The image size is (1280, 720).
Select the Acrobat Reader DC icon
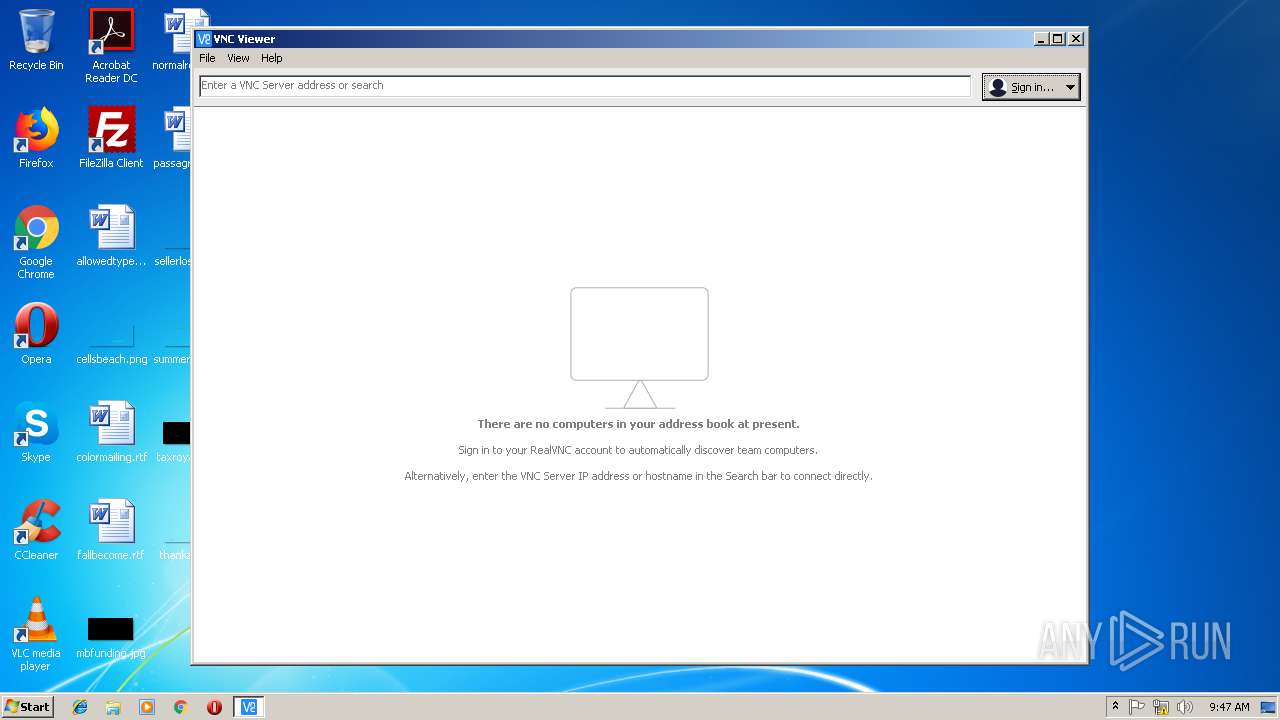(x=111, y=46)
